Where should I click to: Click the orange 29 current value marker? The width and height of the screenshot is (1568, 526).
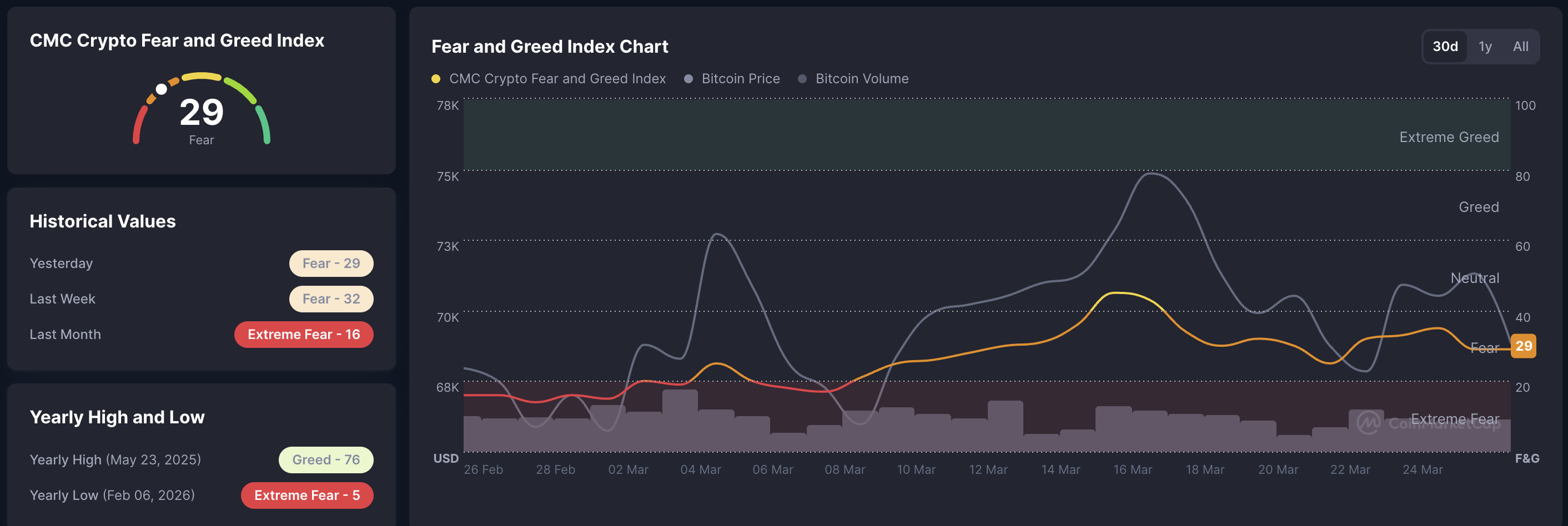[1523, 346]
